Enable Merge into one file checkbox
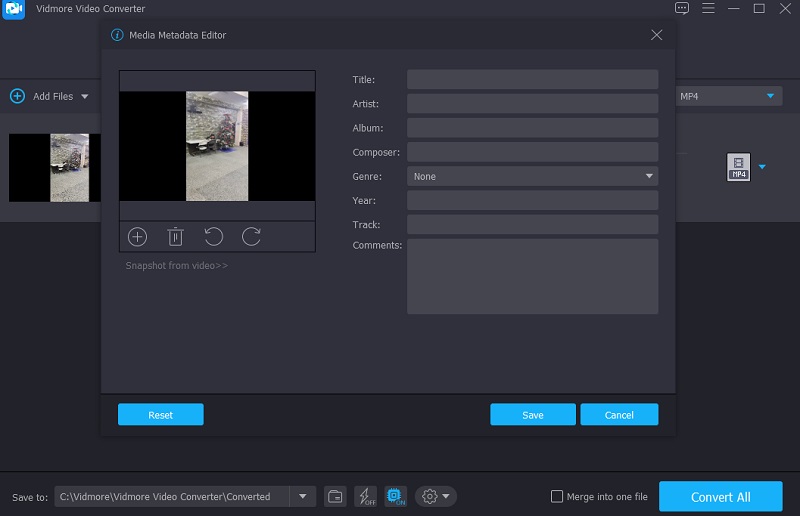The image size is (800, 516). 557,497
